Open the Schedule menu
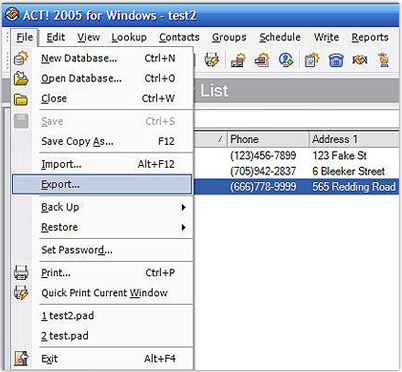 (280, 37)
